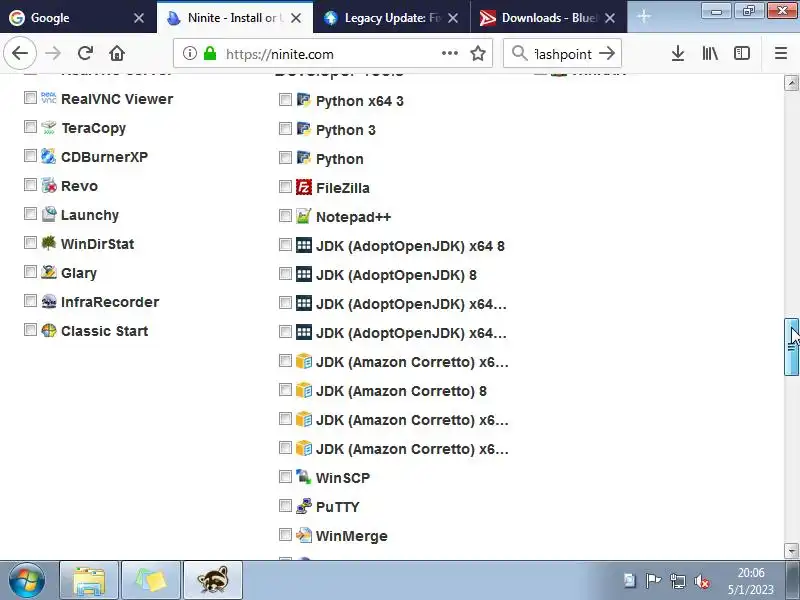The image size is (800, 600).
Task: Bookmark this page with the star icon
Action: click(478, 53)
